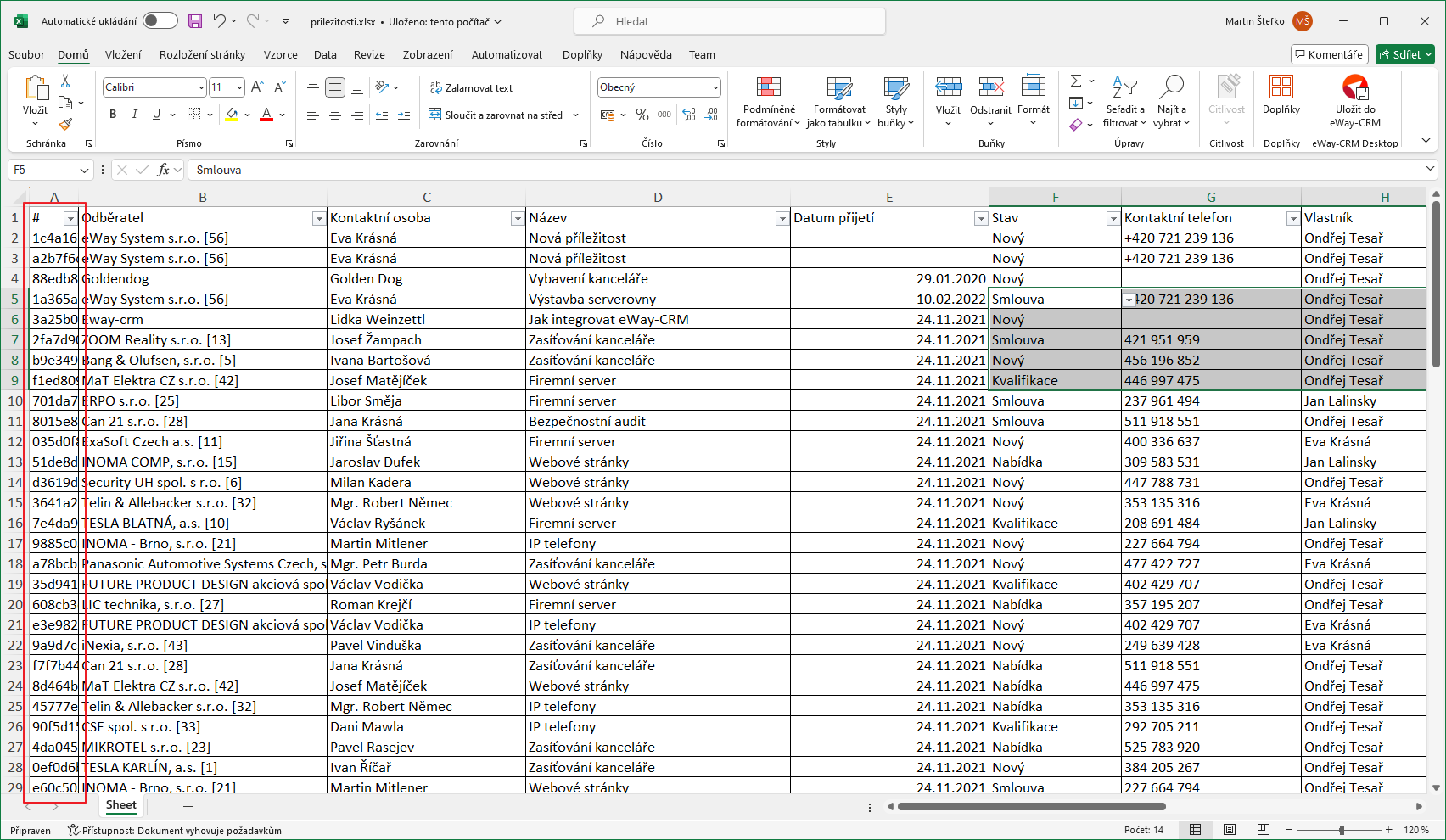Toggle Bold formatting
The width and height of the screenshot is (1446, 840).
tap(113, 115)
